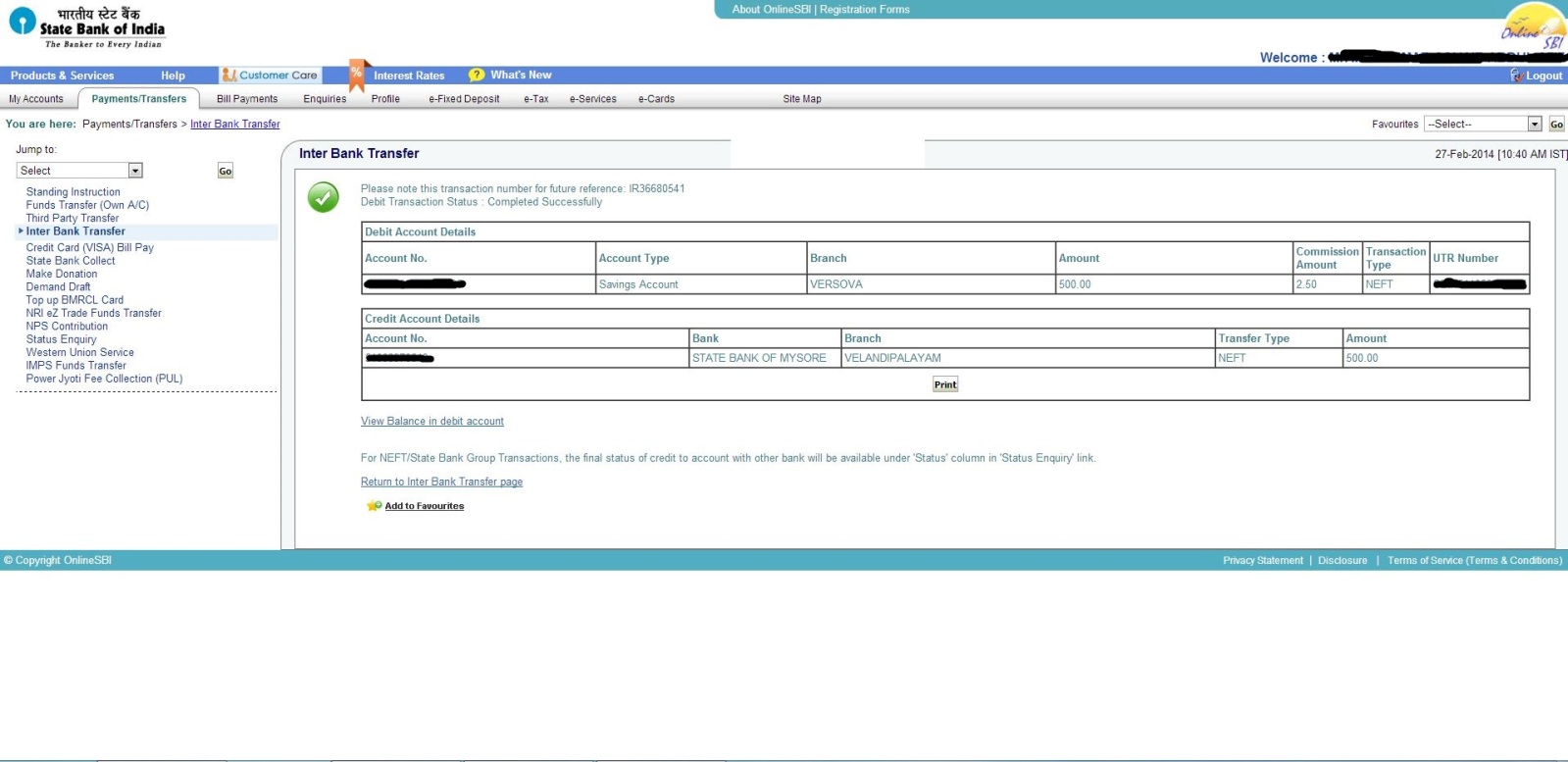
Task: Click the Interest Rates percent icon
Action: (x=357, y=75)
